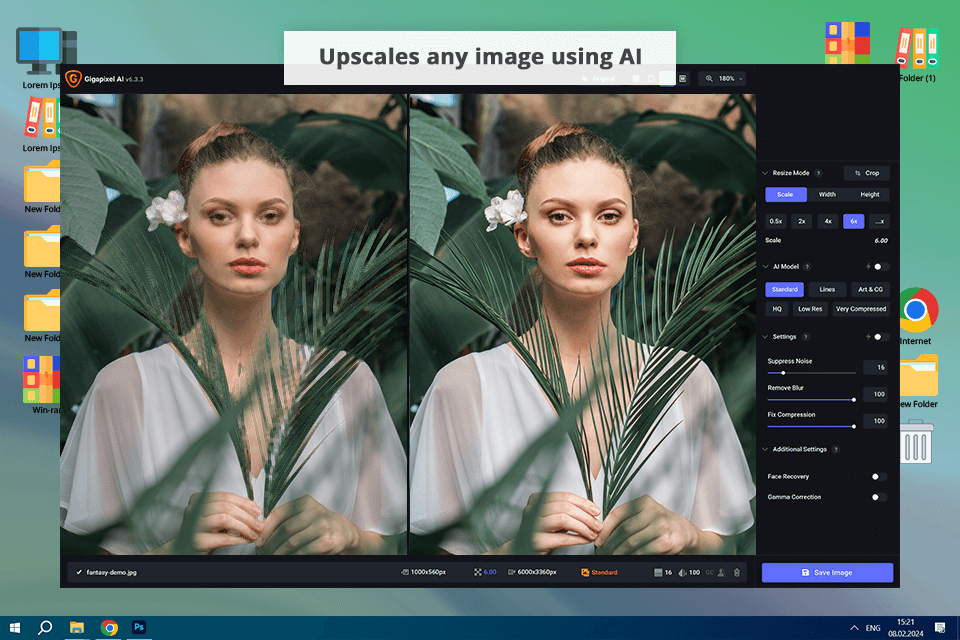Collapse the Settings section
Image resolution: width=960 pixels, height=640 pixels.
(765, 337)
